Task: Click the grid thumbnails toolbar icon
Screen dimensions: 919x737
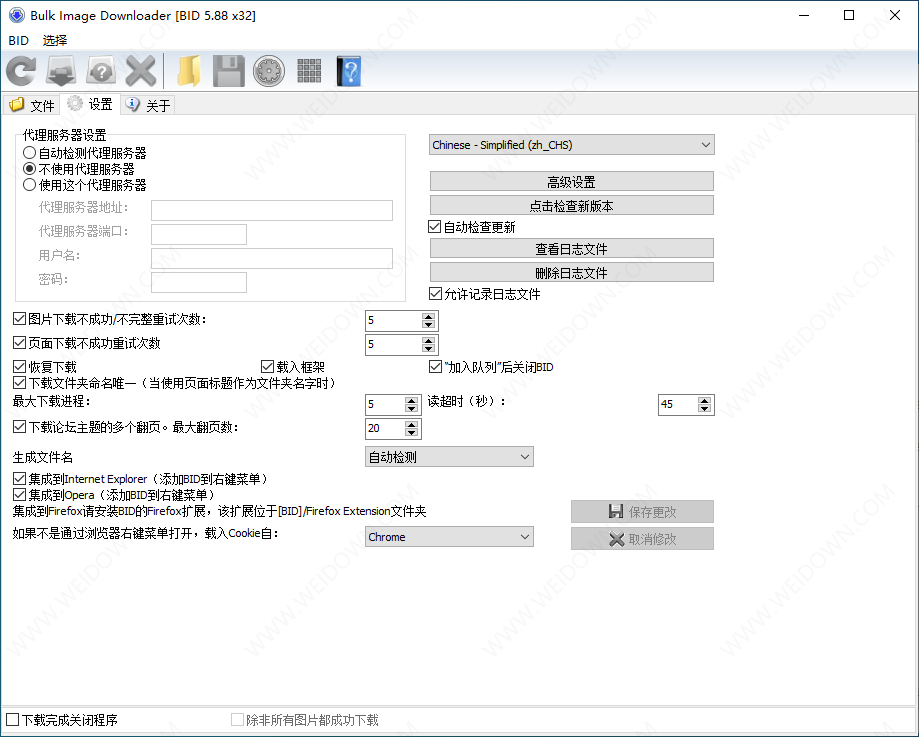Action: click(309, 71)
